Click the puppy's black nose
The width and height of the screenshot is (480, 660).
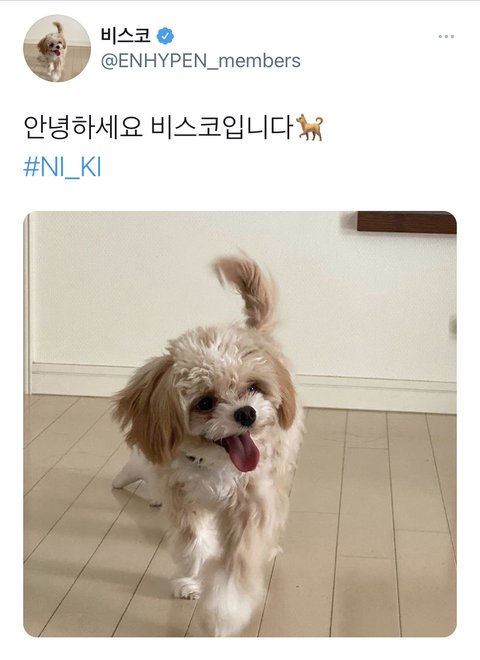[x=245, y=416]
